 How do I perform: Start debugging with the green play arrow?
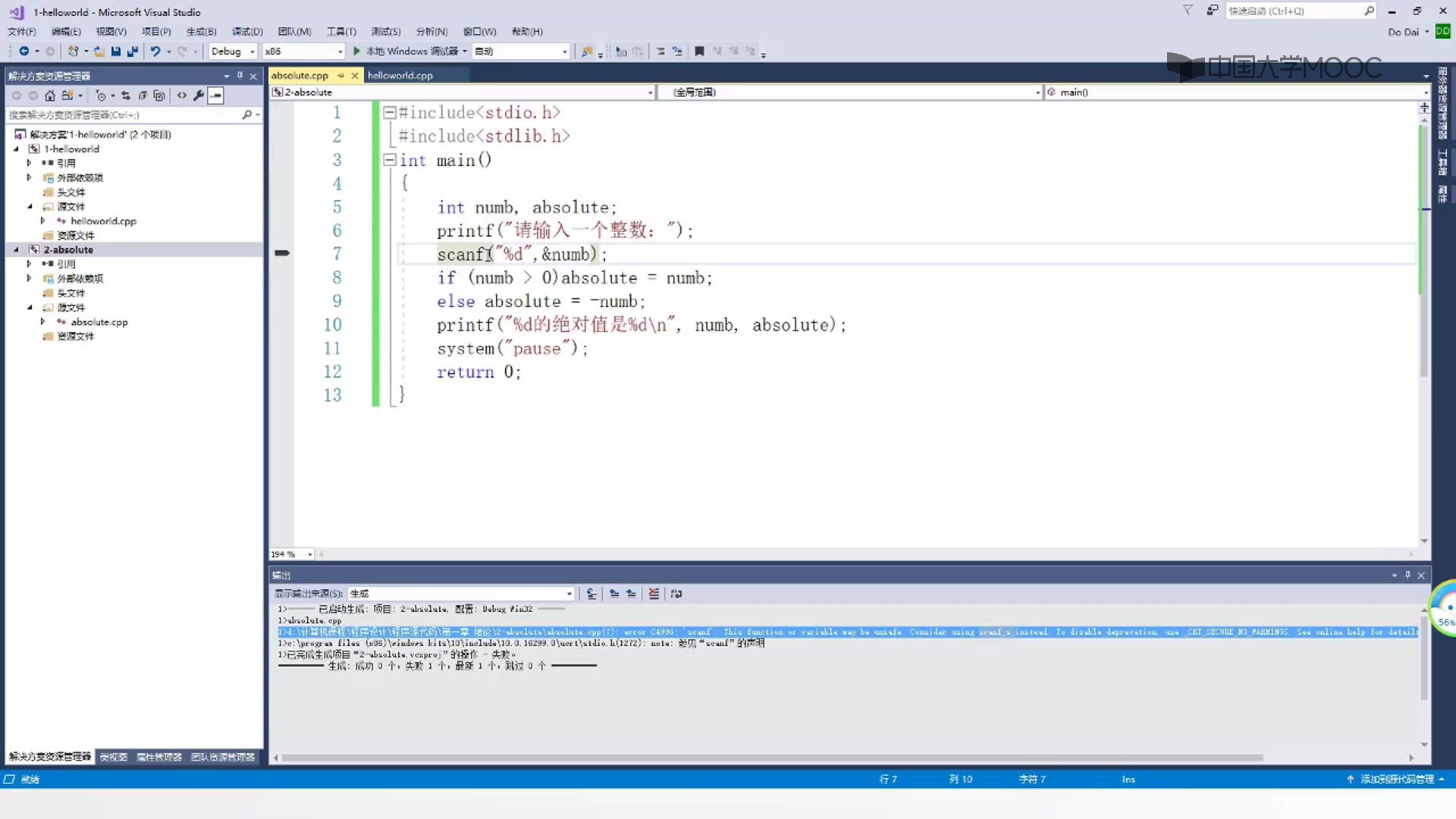point(356,51)
